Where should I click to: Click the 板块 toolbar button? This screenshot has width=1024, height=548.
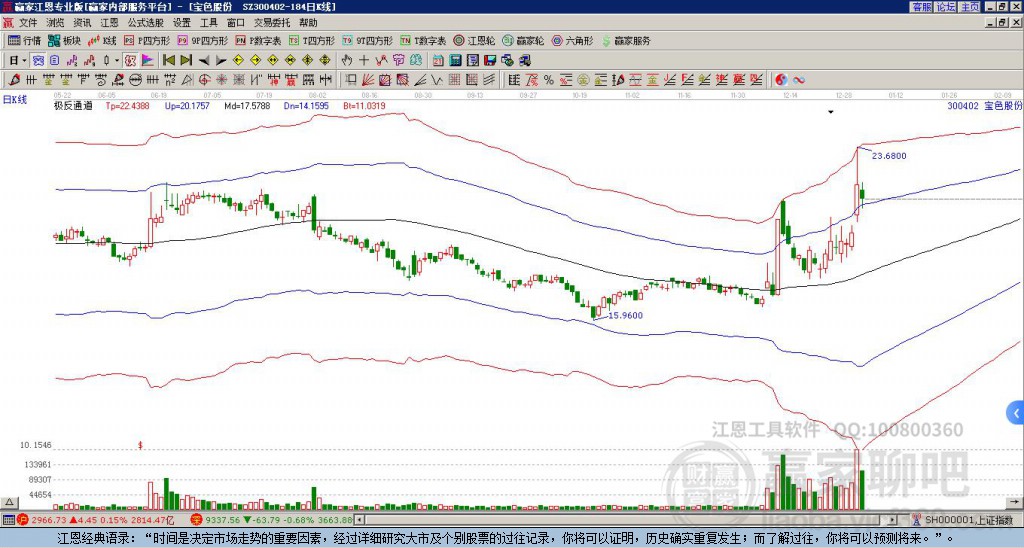coord(64,40)
